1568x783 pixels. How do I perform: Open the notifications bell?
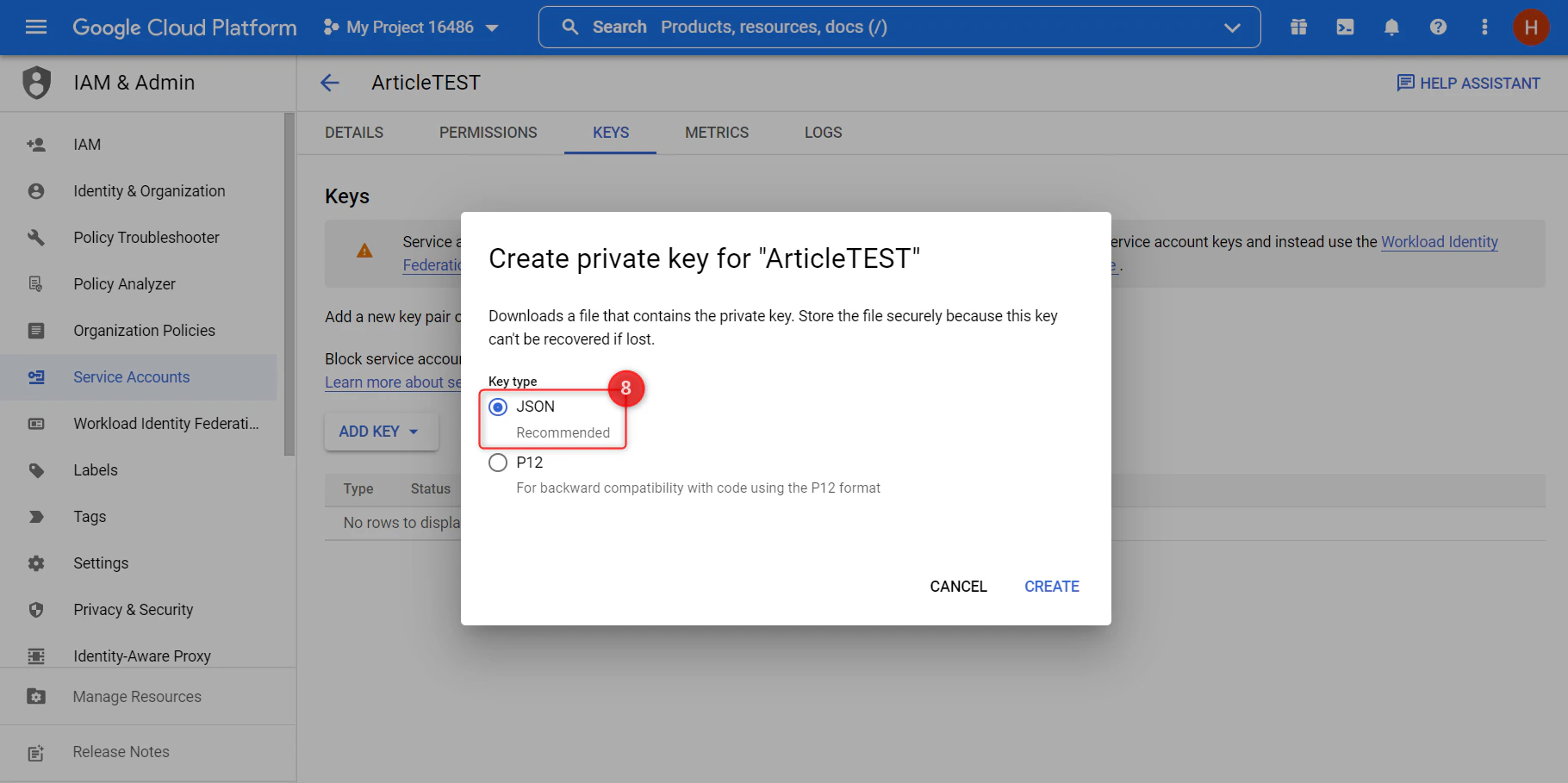point(1391,27)
